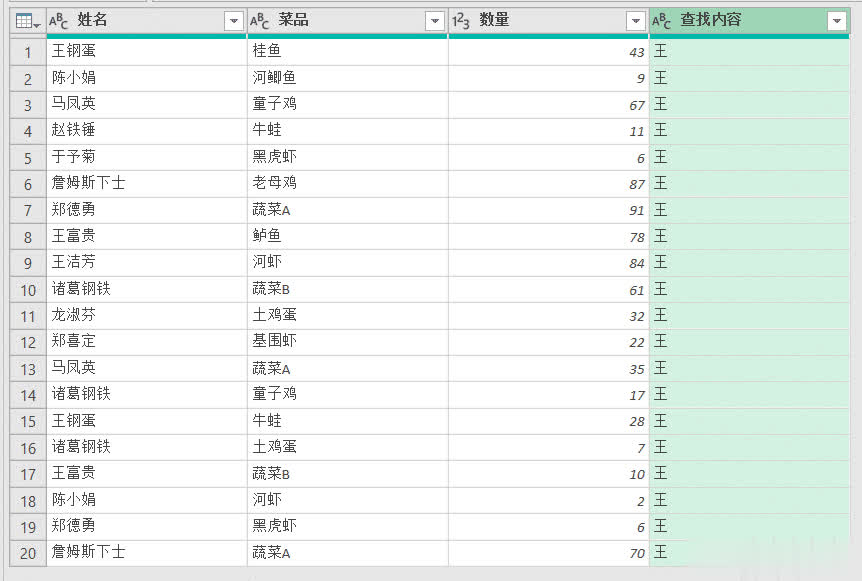This screenshot has height=581, width=862.
Task: Open the filter dropdown for 查找内容 column
Action: pyautogui.click(x=837, y=21)
